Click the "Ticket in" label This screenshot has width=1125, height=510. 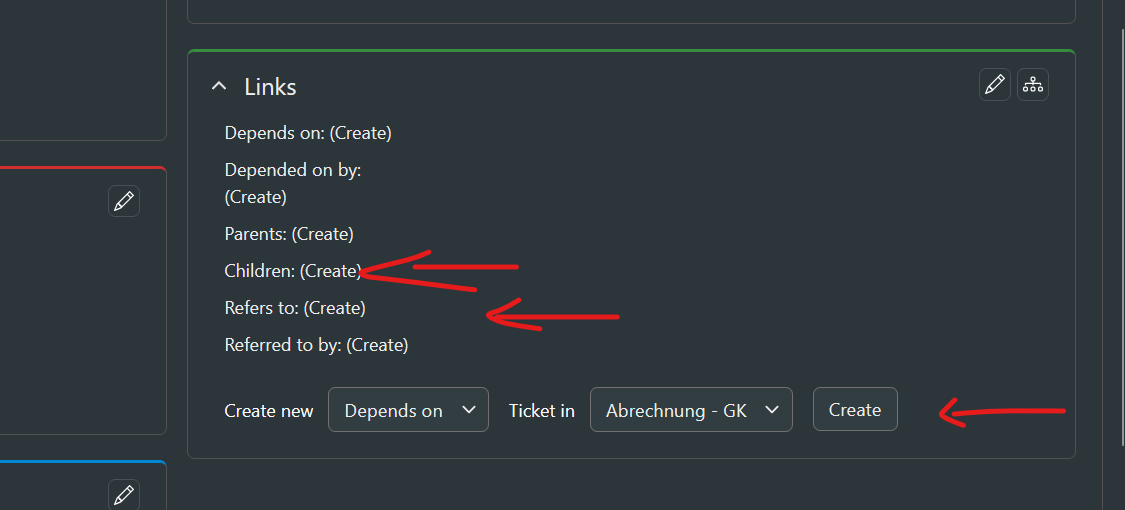(541, 411)
